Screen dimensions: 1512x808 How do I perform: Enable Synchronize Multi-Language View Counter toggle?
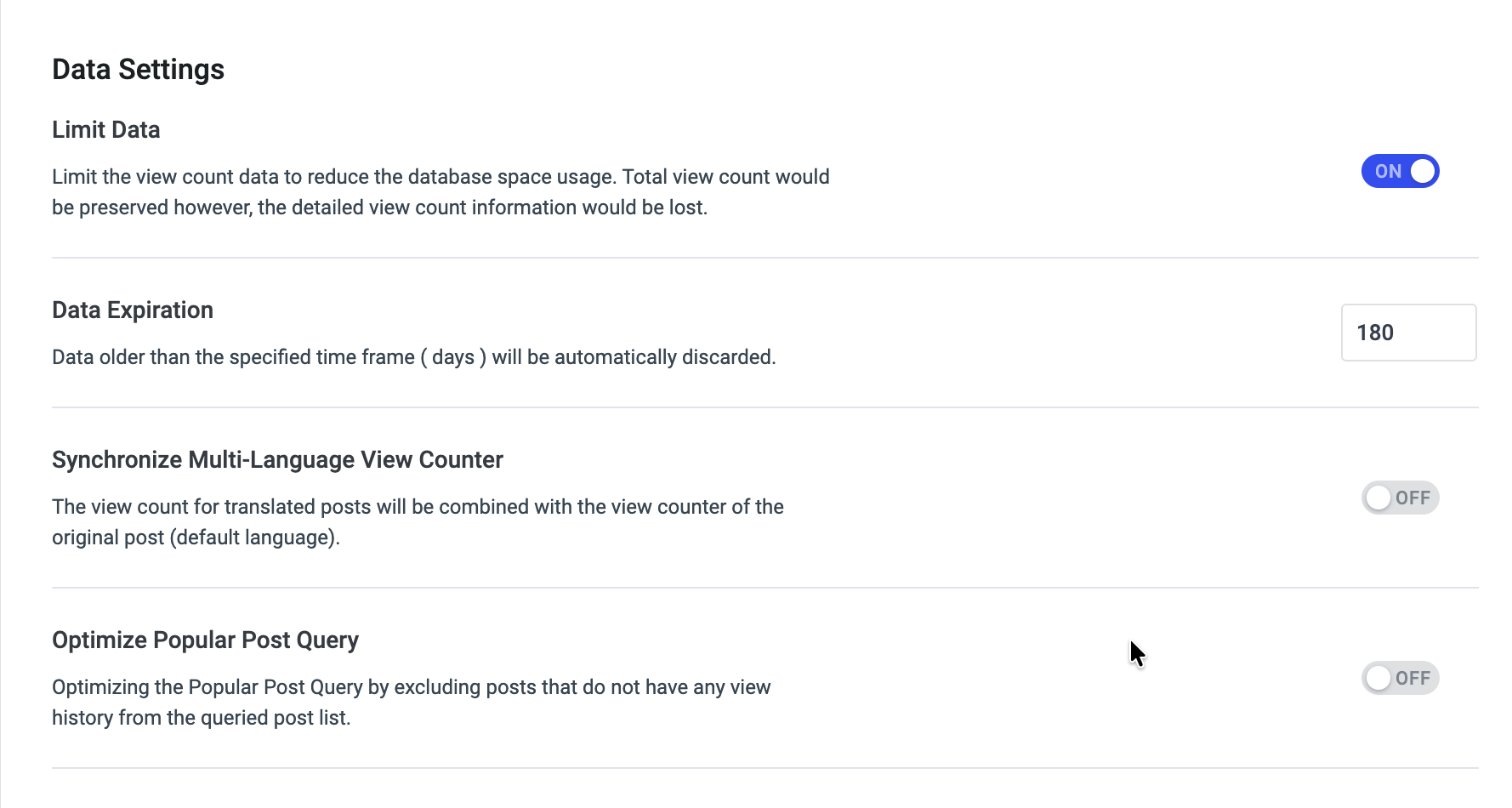(1400, 498)
